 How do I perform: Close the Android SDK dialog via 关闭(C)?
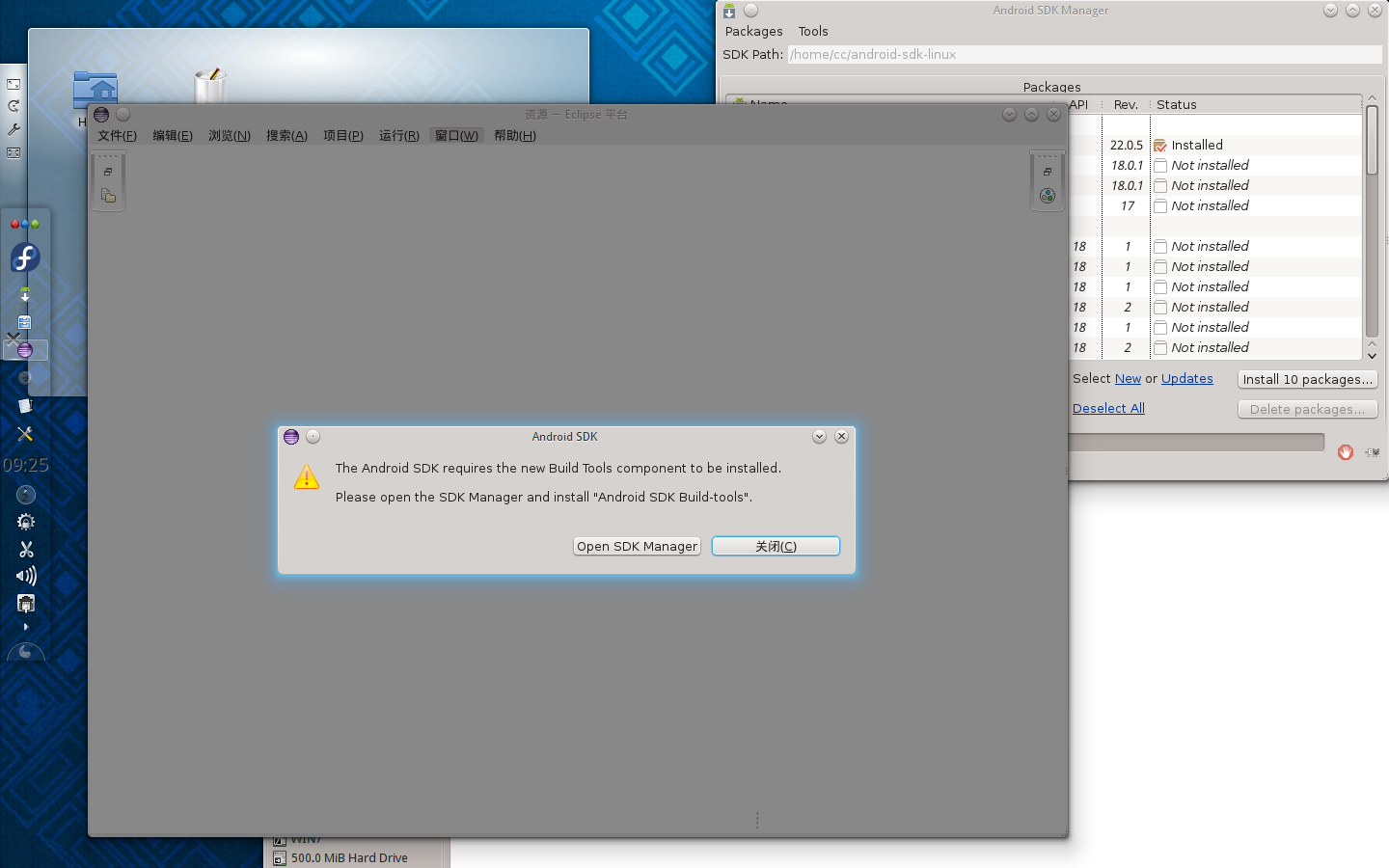click(x=776, y=546)
